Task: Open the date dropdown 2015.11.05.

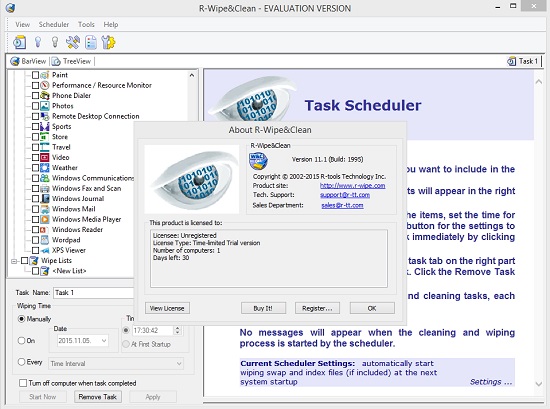Action: 104,341
